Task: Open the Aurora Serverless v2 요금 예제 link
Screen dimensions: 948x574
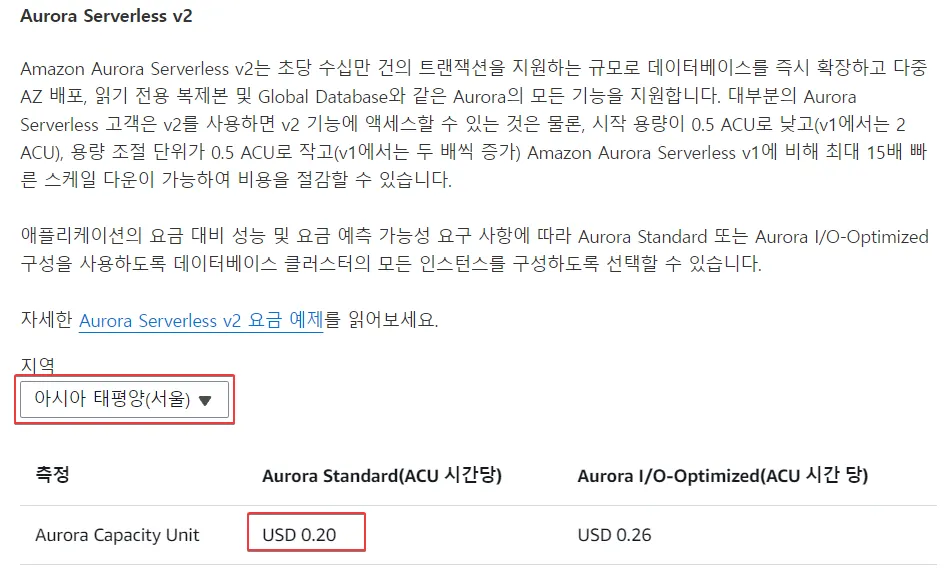Action: [200, 321]
